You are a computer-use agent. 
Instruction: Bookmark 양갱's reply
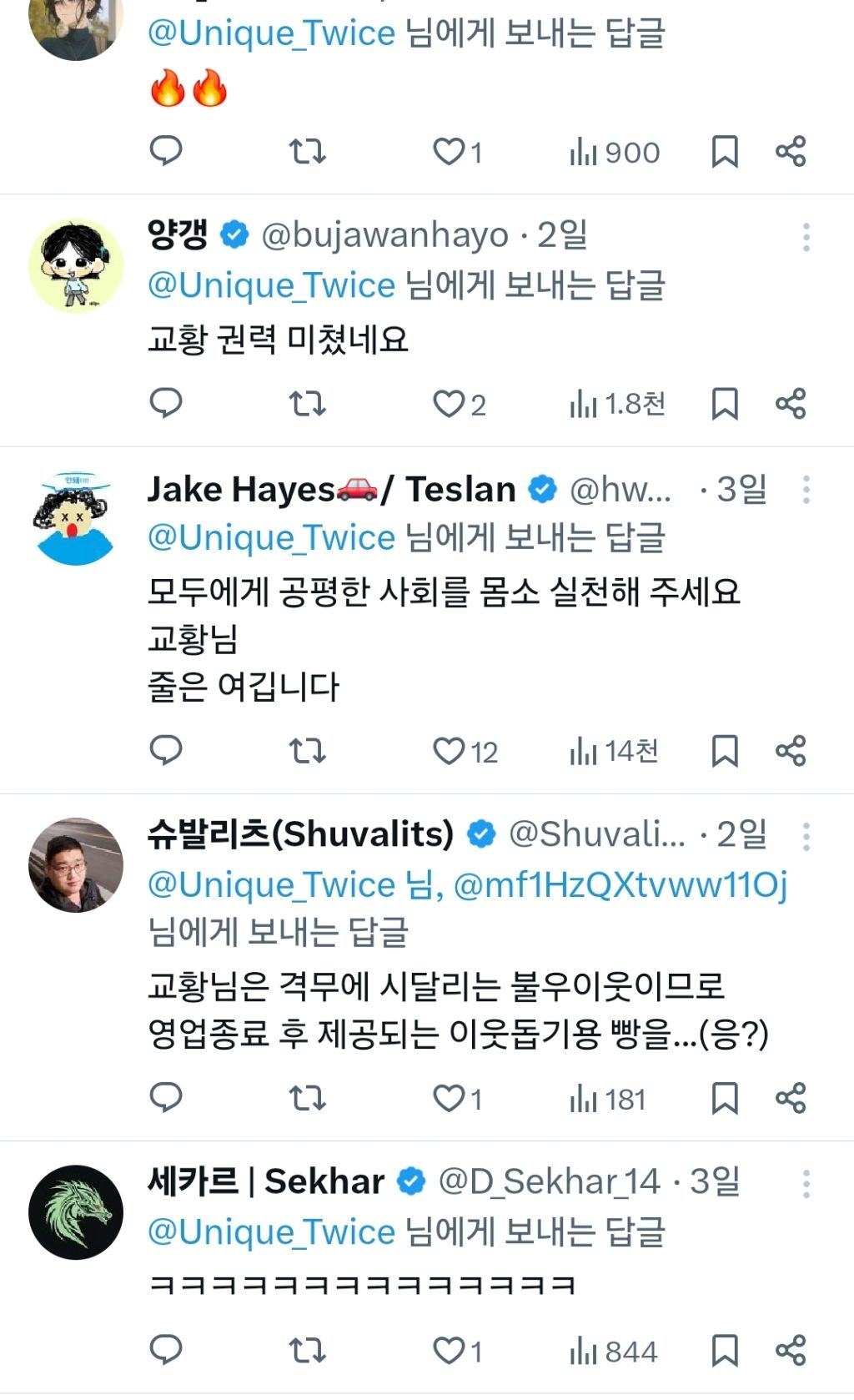click(x=724, y=404)
